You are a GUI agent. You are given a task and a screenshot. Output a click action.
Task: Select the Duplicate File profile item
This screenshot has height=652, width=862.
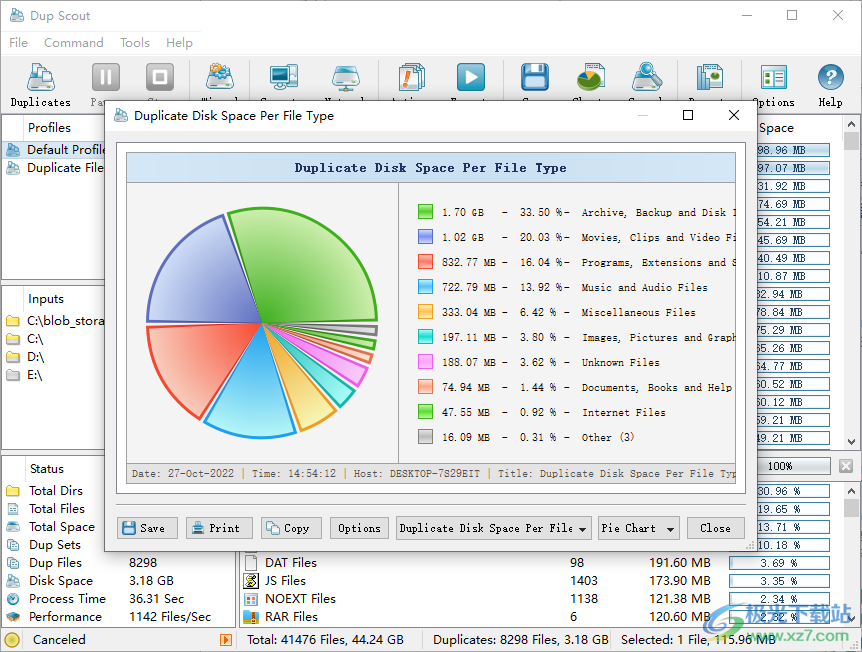coord(55,168)
